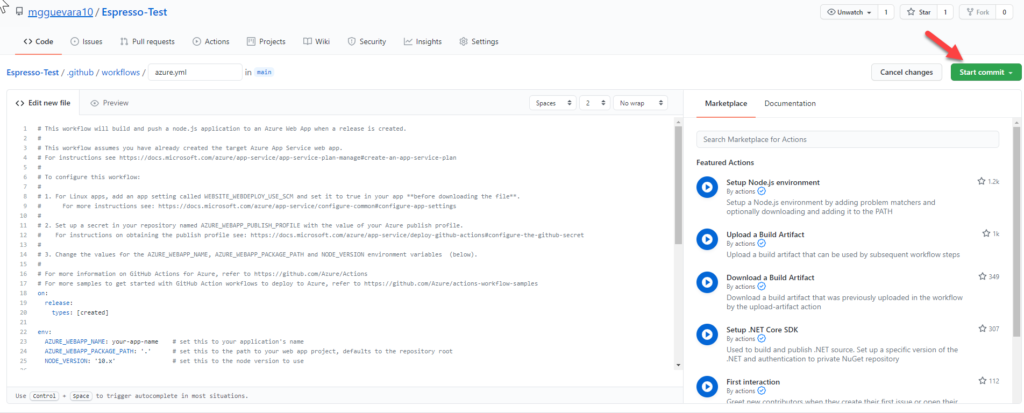Click the star count next to Star
1024x413 pixels.
tap(946, 12)
